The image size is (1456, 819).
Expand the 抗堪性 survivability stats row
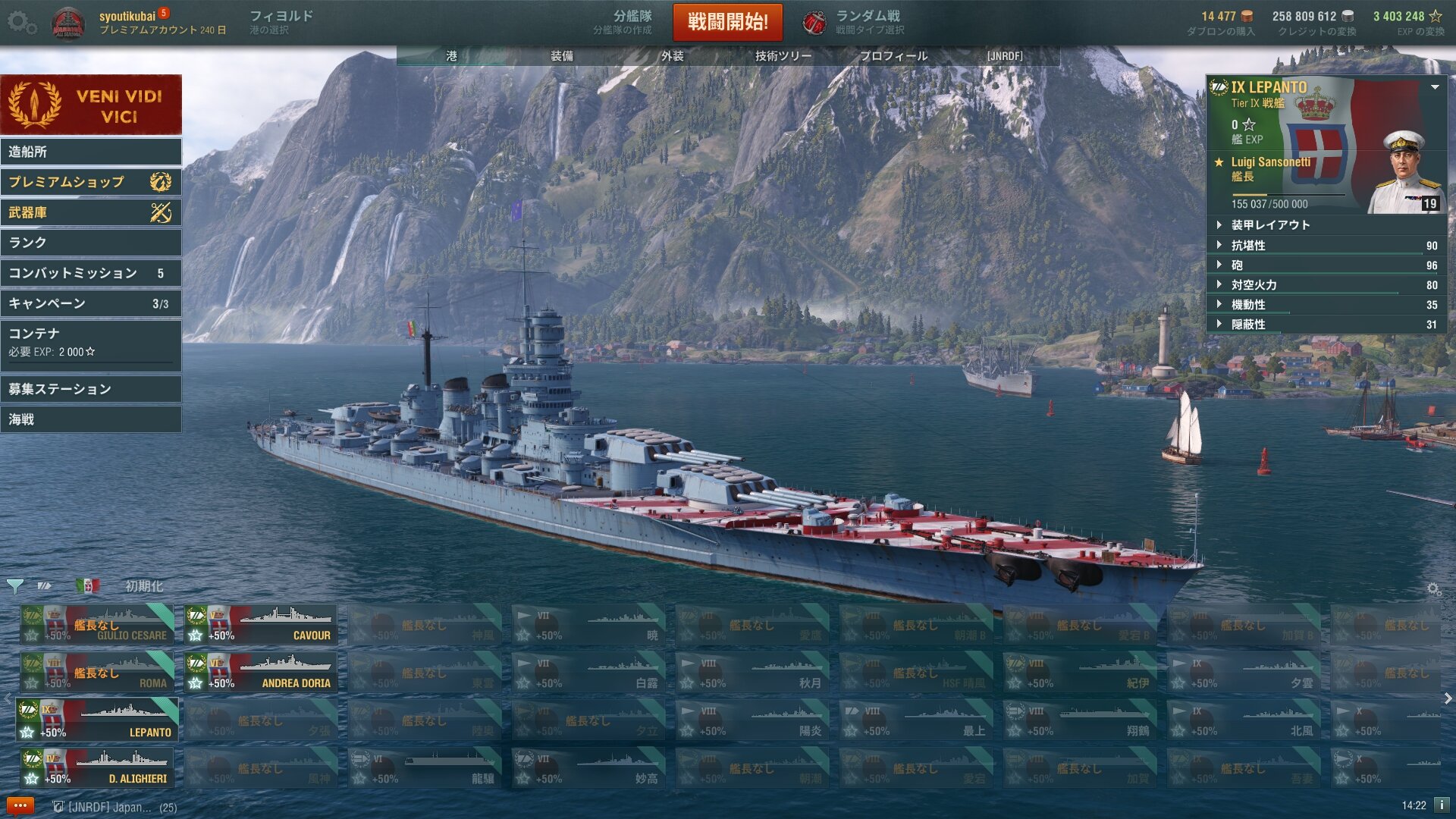1327,246
